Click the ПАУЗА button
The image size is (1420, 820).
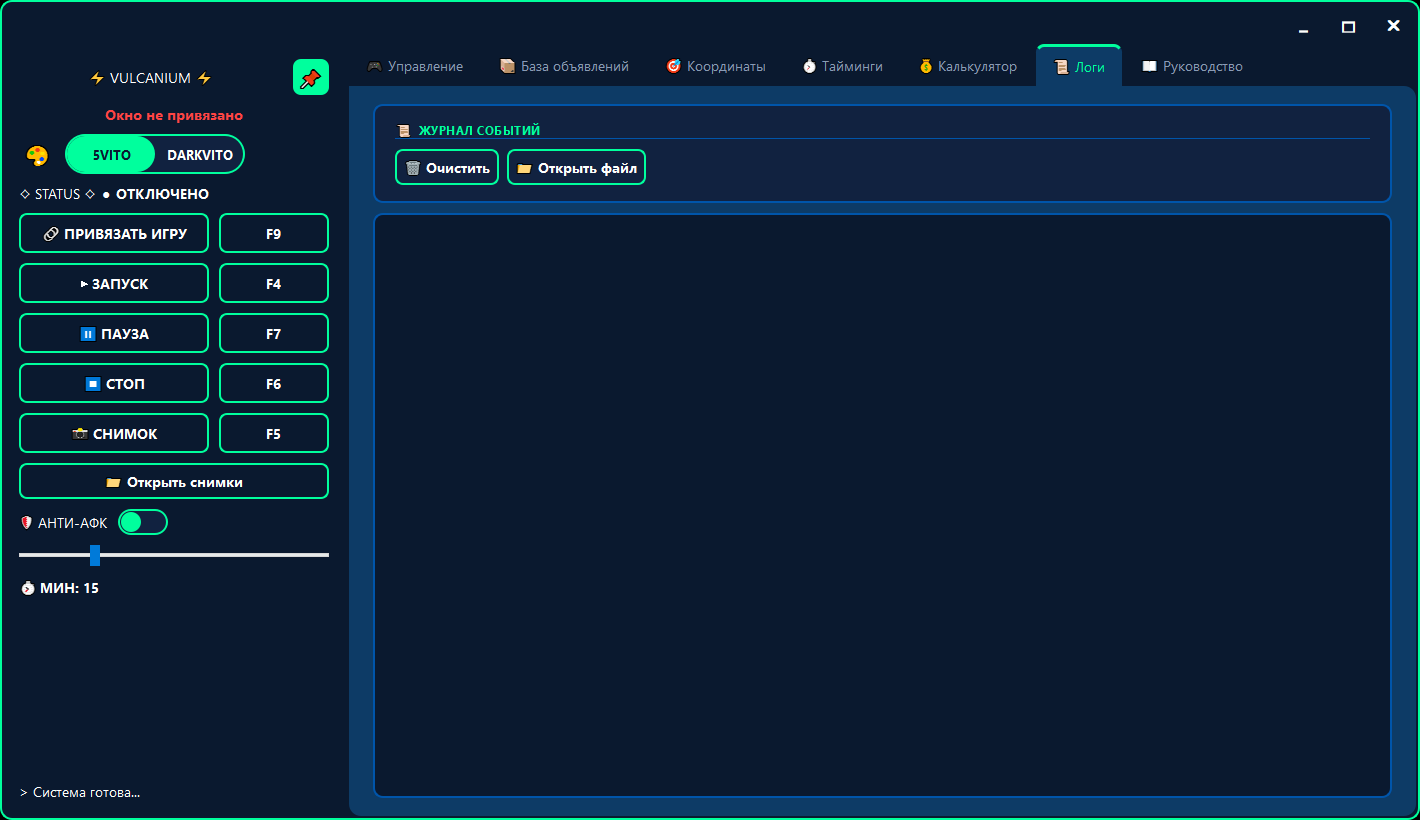[114, 333]
